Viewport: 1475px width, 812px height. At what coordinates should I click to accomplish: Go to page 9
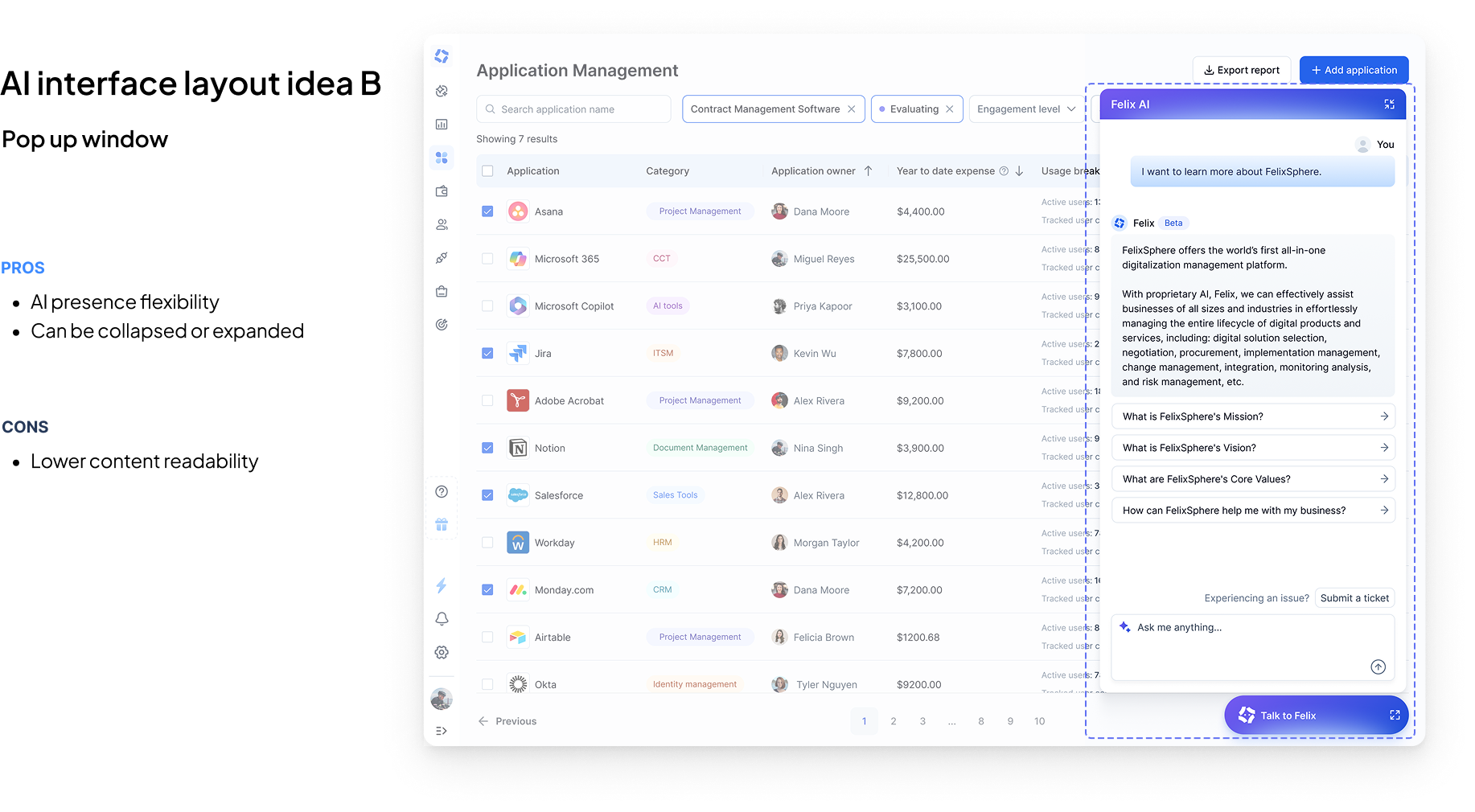(x=1010, y=721)
